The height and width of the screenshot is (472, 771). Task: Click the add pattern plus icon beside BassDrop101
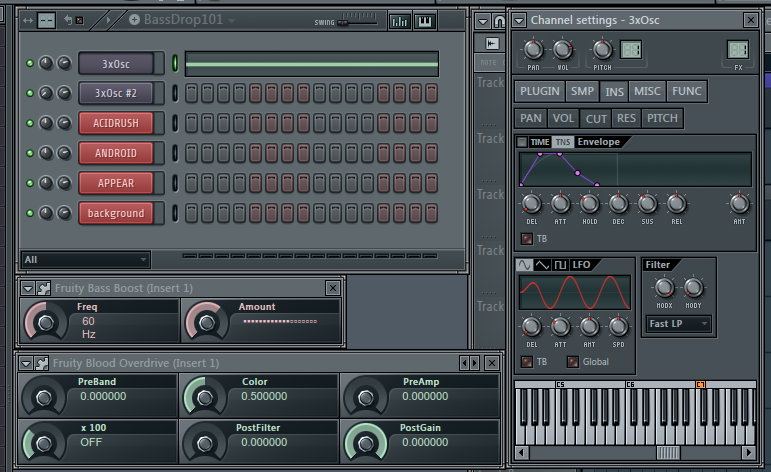click(x=134, y=19)
